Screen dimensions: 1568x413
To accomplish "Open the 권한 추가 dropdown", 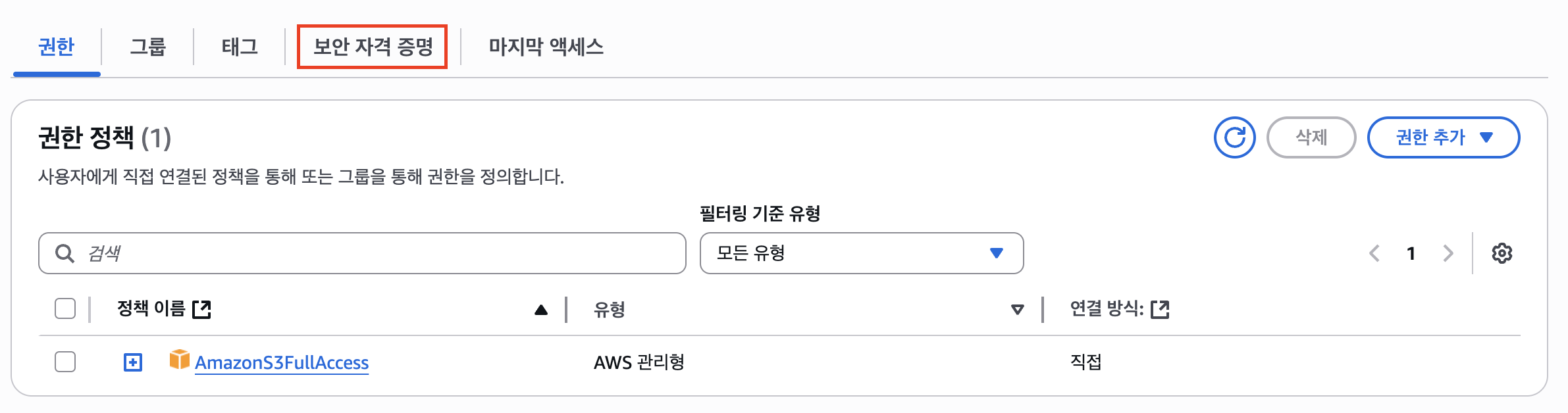I will pyautogui.click(x=1443, y=137).
